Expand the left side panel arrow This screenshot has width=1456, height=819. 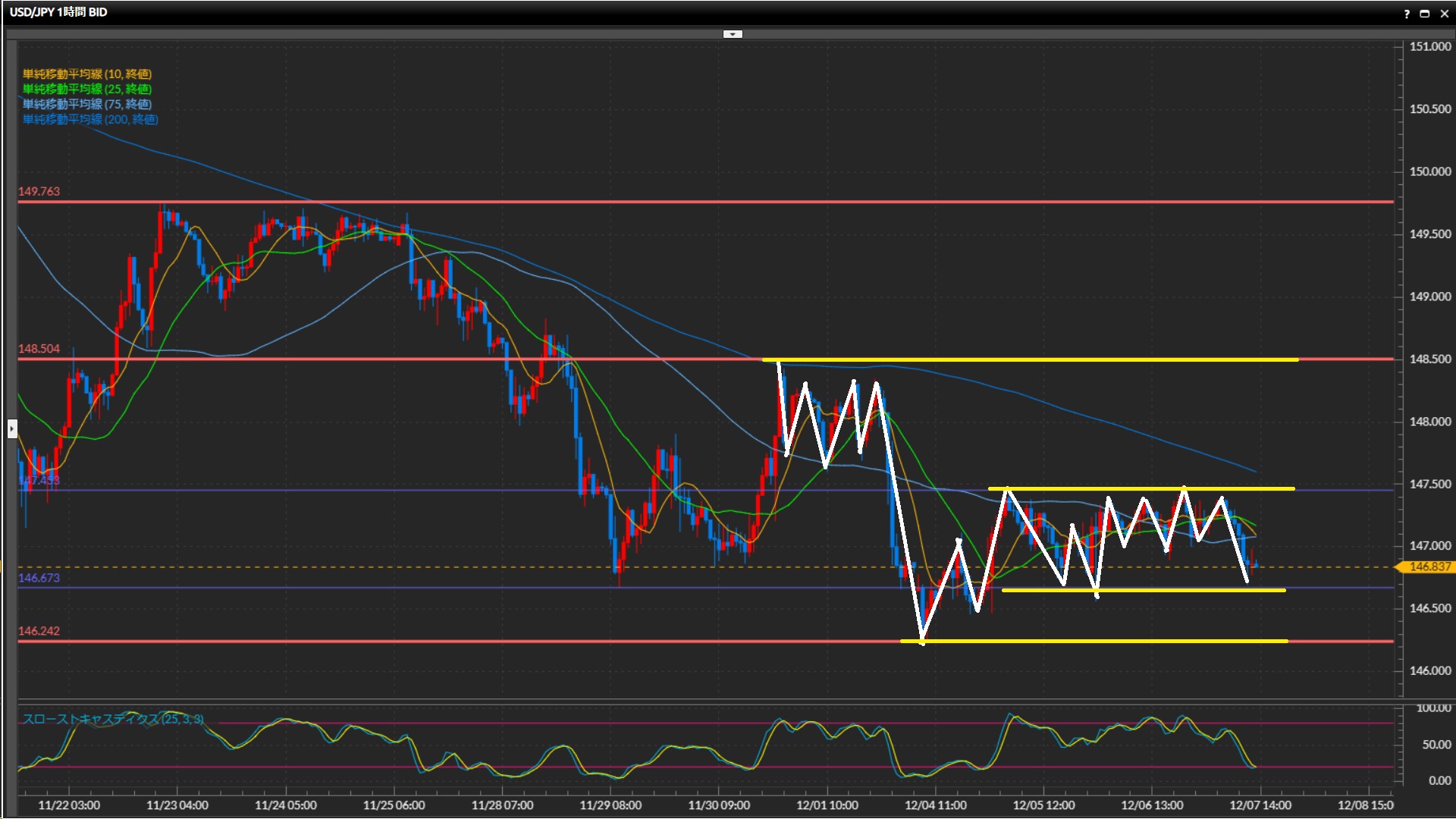click(x=11, y=429)
